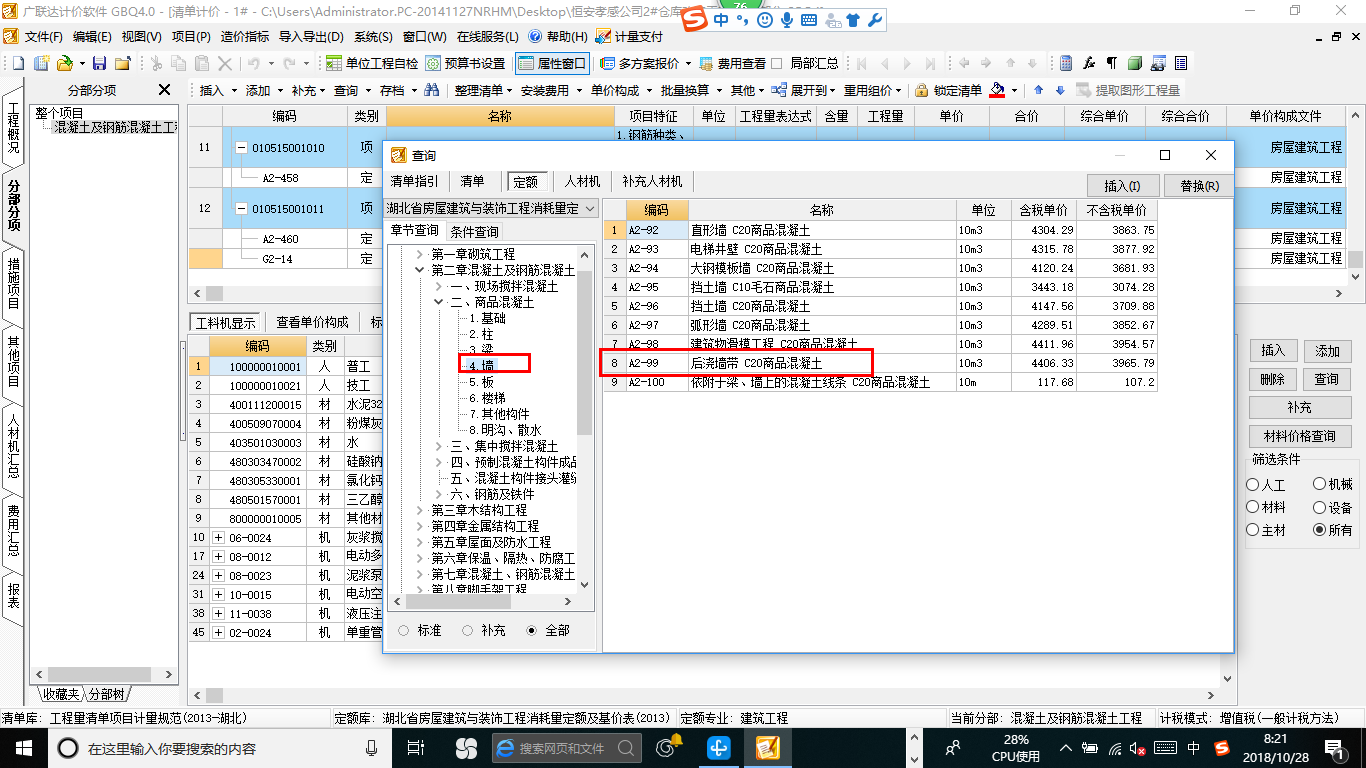Open the 整理清单 dropdown
The image size is (1366, 768).
[x=482, y=90]
